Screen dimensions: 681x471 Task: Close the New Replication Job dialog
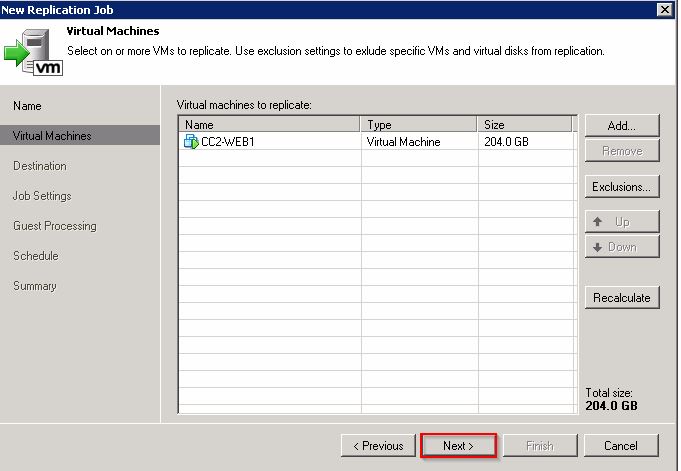coord(665,9)
